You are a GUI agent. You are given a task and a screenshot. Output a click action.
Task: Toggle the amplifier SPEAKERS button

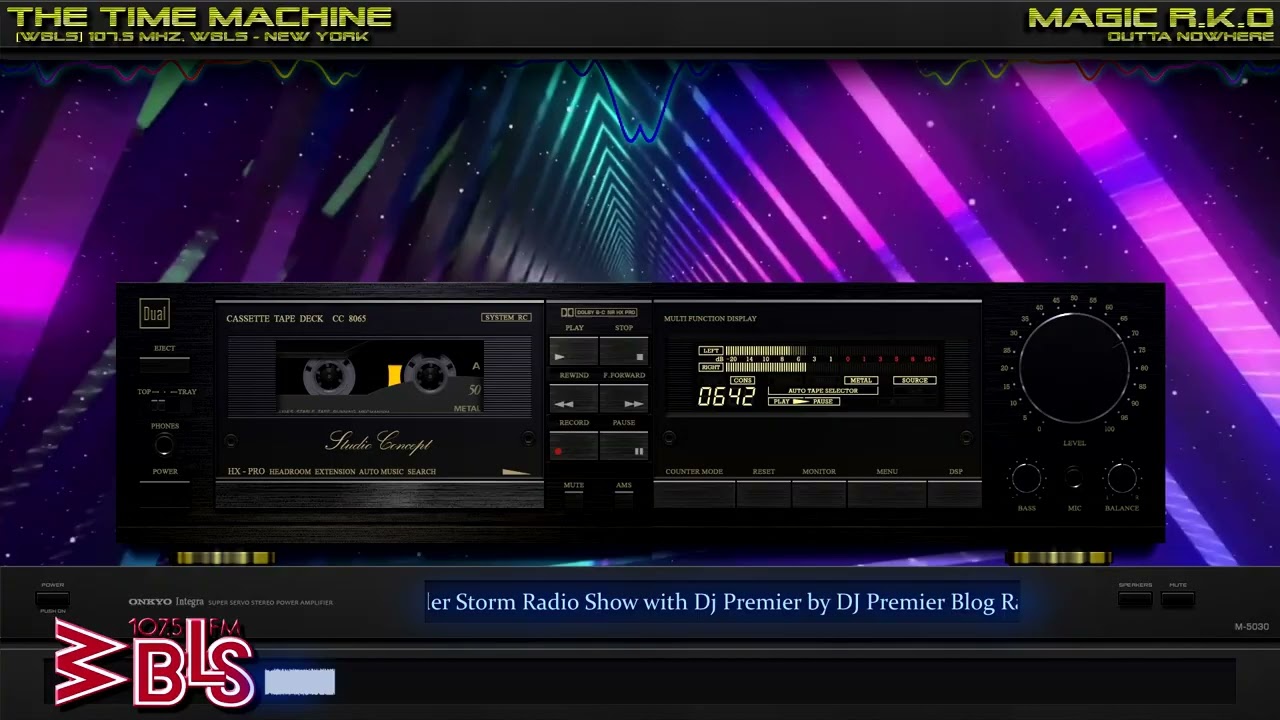pos(1135,599)
